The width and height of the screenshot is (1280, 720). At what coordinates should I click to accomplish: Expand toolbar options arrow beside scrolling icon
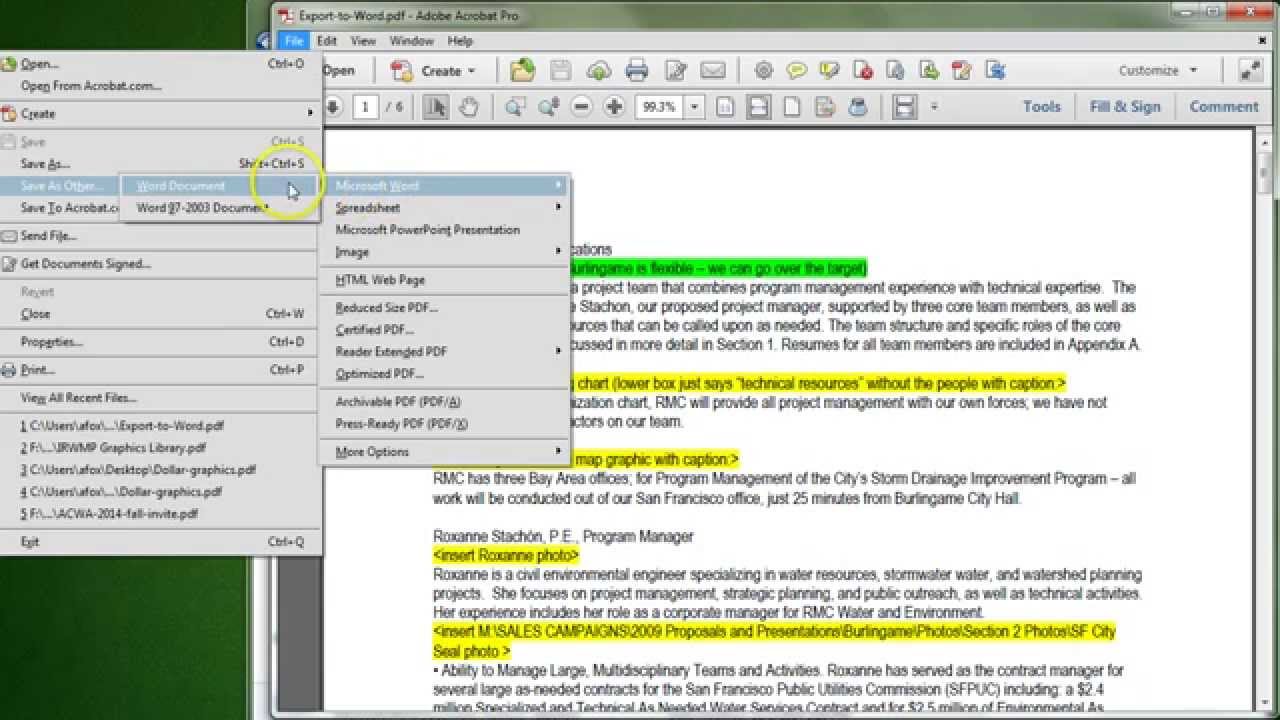click(934, 106)
